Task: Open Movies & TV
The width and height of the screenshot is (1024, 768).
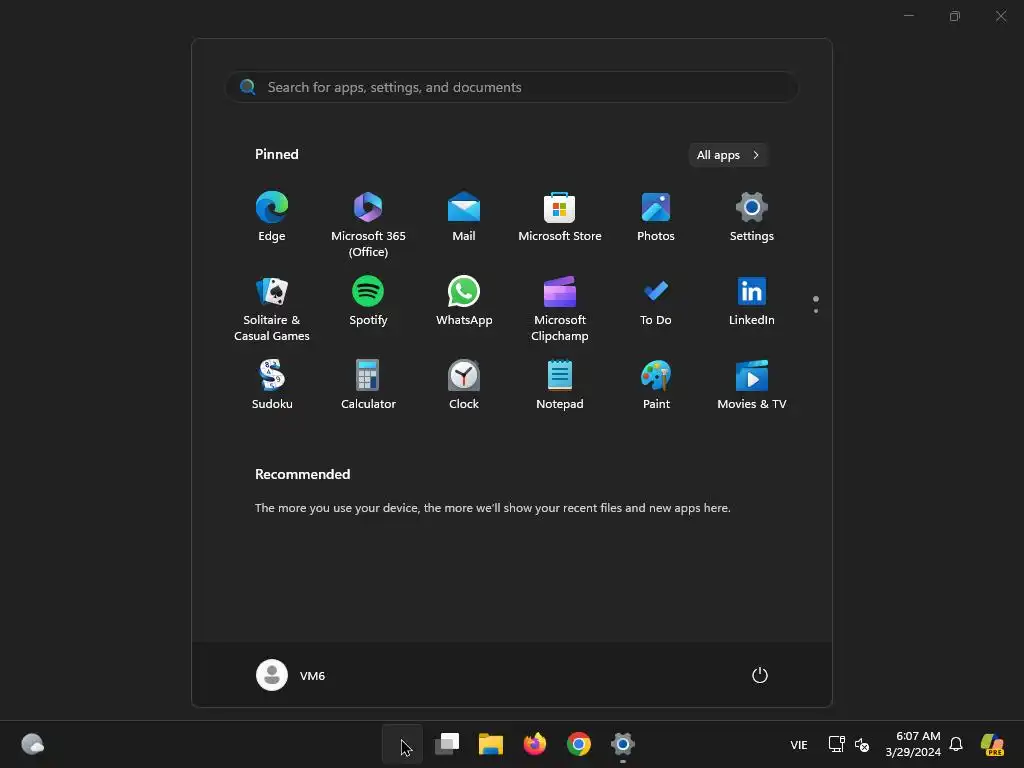Action: pyautogui.click(x=752, y=385)
